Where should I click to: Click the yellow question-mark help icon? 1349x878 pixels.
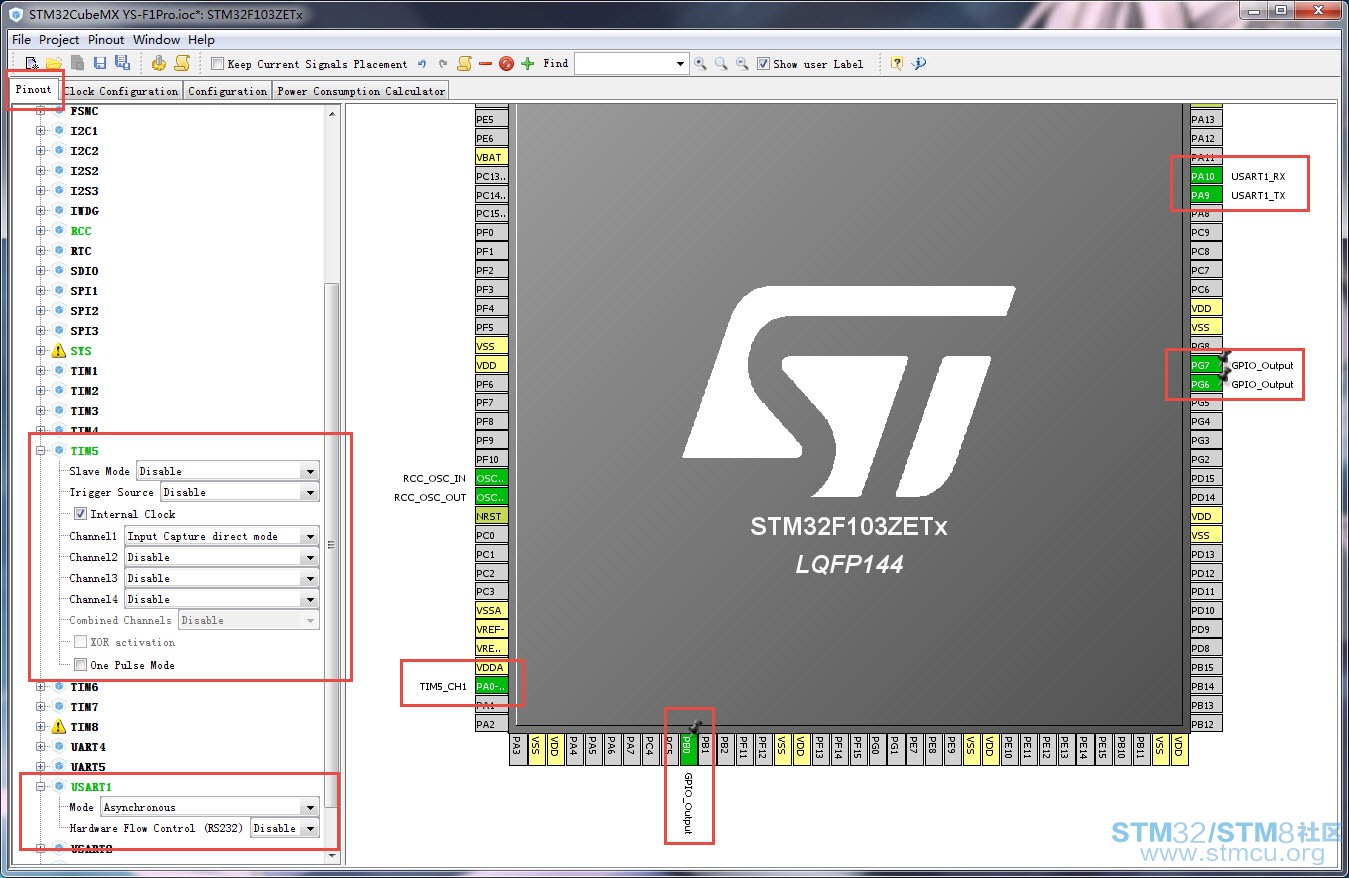click(897, 64)
